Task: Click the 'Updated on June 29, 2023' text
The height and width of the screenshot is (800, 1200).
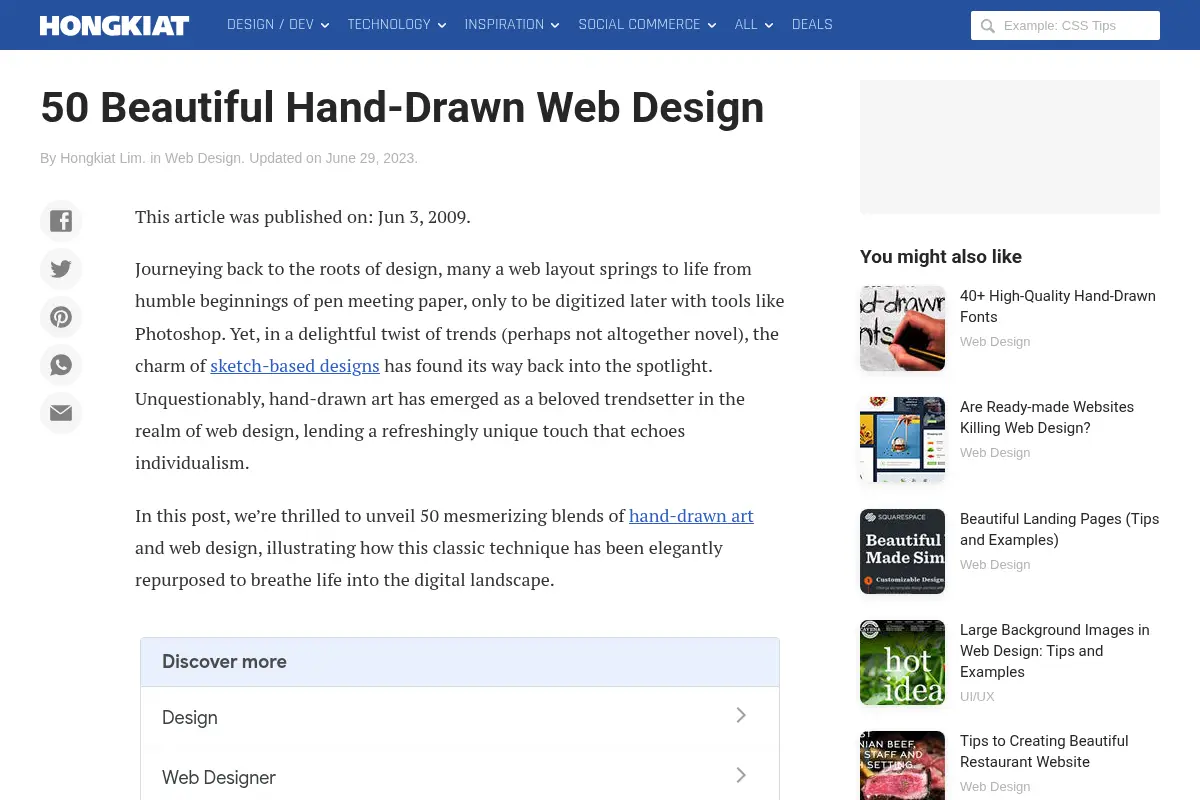Action: pos(333,158)
